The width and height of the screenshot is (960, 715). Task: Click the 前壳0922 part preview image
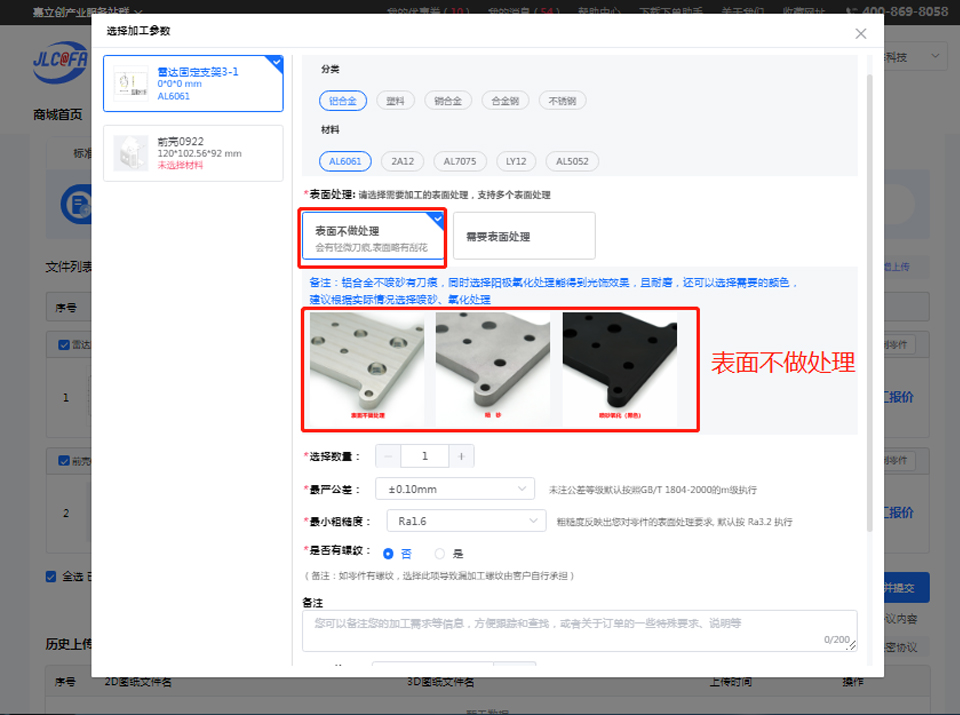click(131, 153)
